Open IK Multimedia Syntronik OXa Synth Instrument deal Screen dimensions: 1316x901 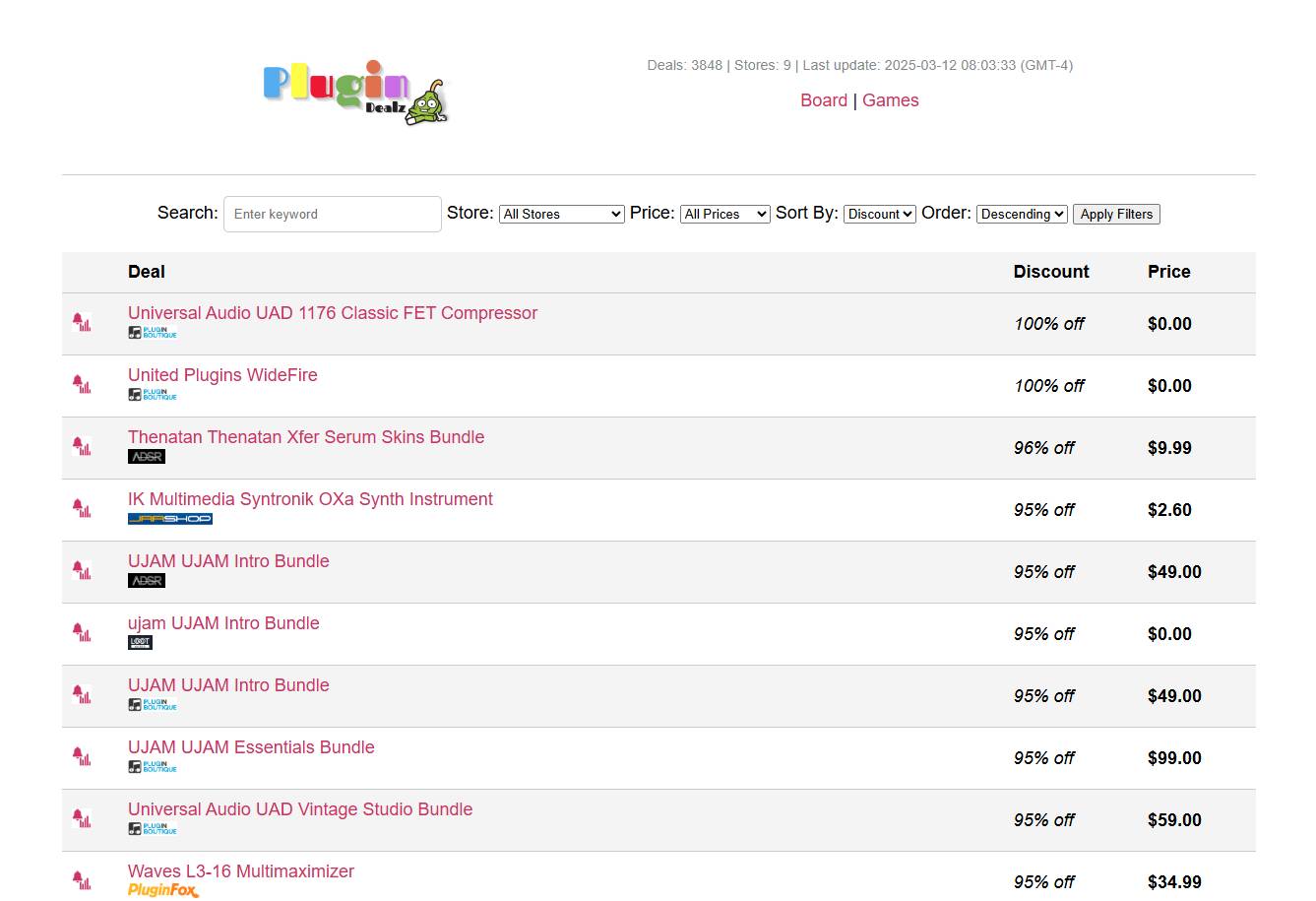pos(310,499)
